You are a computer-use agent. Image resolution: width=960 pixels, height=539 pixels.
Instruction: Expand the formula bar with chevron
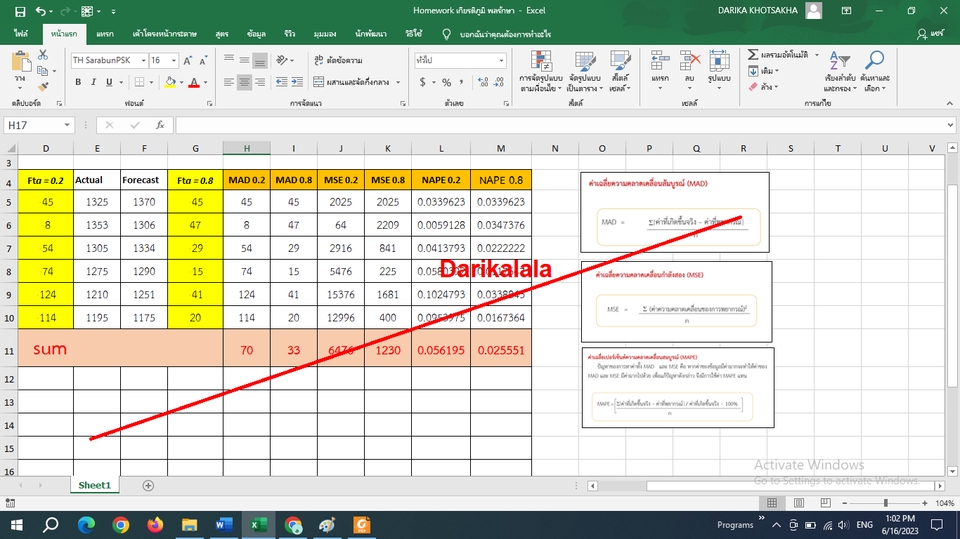coord(950,125)
